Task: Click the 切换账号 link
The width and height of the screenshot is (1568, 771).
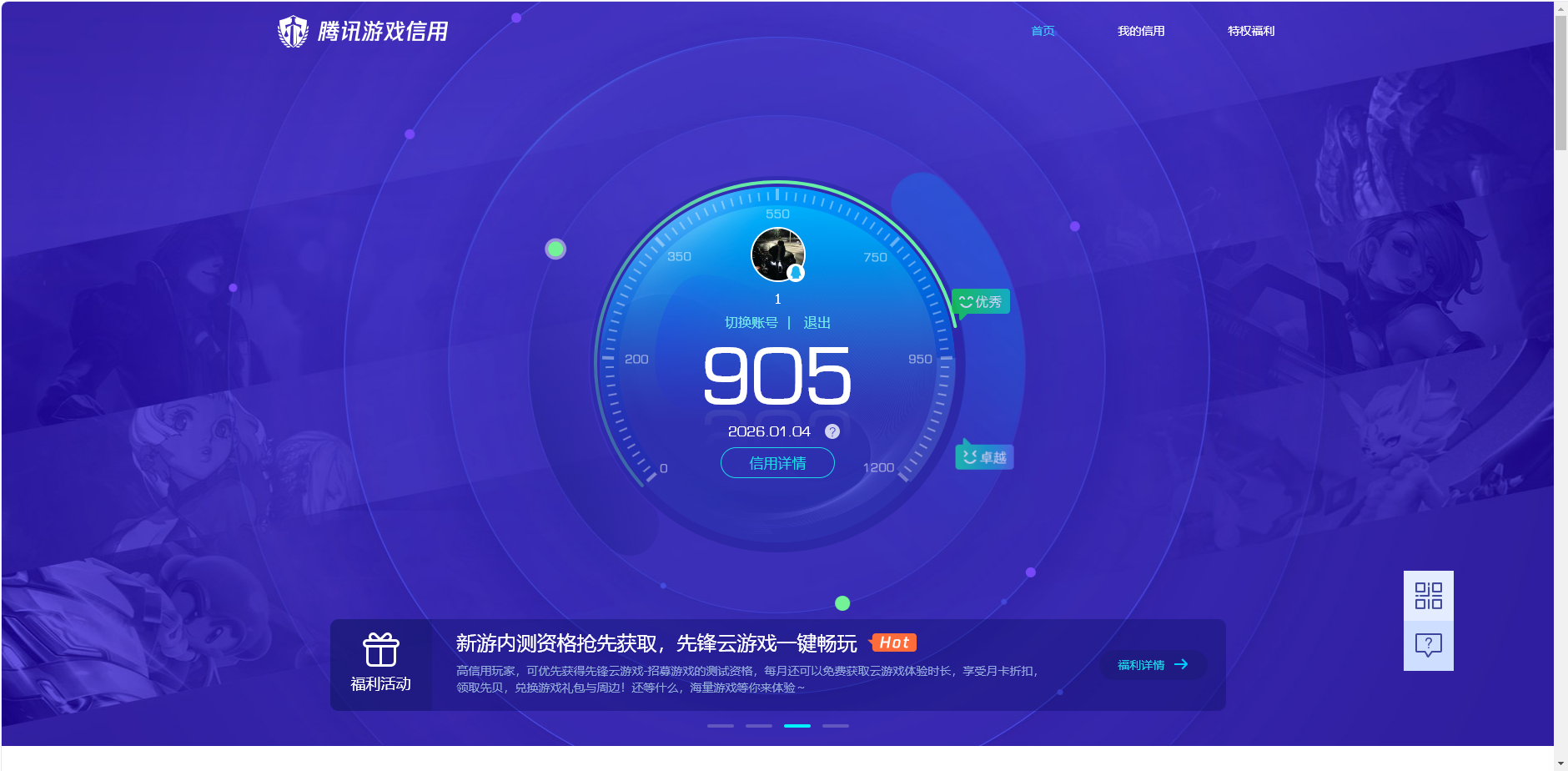Action: tap(751, 323)
